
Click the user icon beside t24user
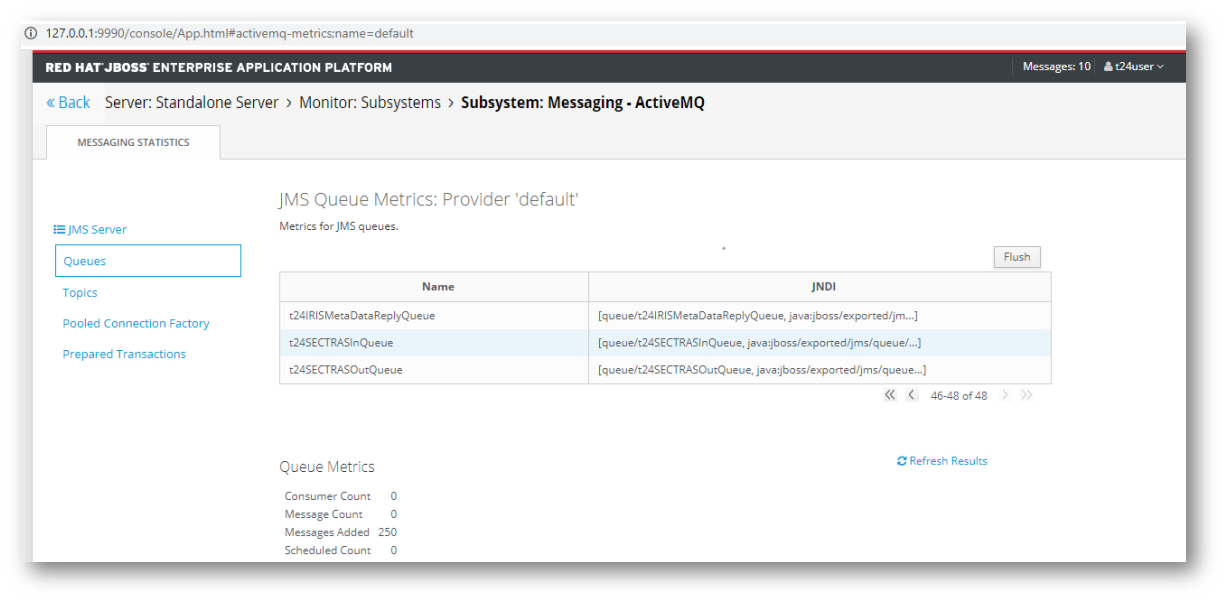pyautogui.click(x=1108, y=67)
